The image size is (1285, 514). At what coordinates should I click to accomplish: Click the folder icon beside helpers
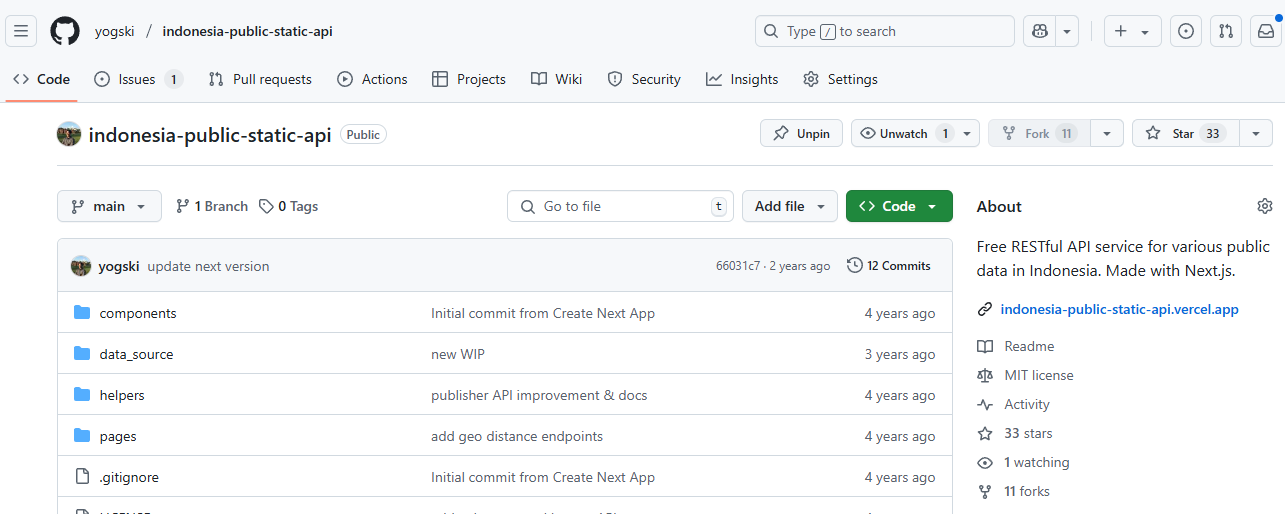pos(82,395)
